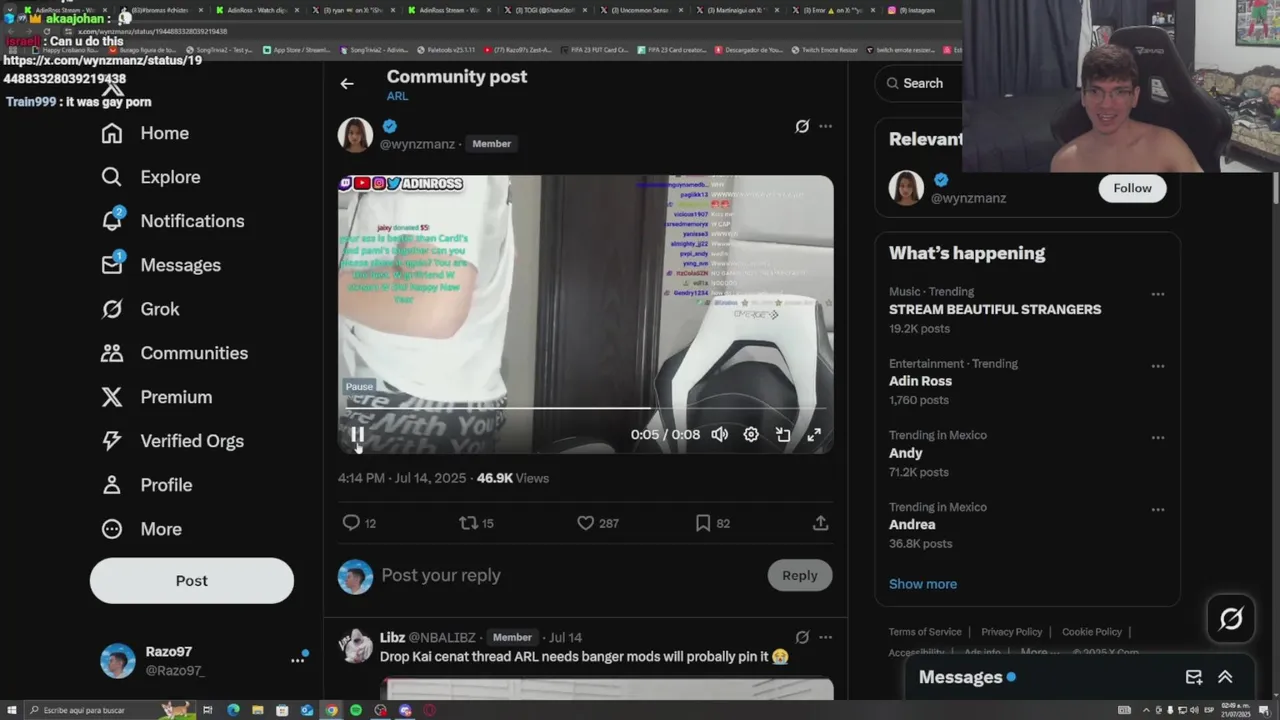Follow wynzmanz in the Relevant panel
Image resolution: width=1280 pixels, height=720 pixels.
[x=1132, y=188]
